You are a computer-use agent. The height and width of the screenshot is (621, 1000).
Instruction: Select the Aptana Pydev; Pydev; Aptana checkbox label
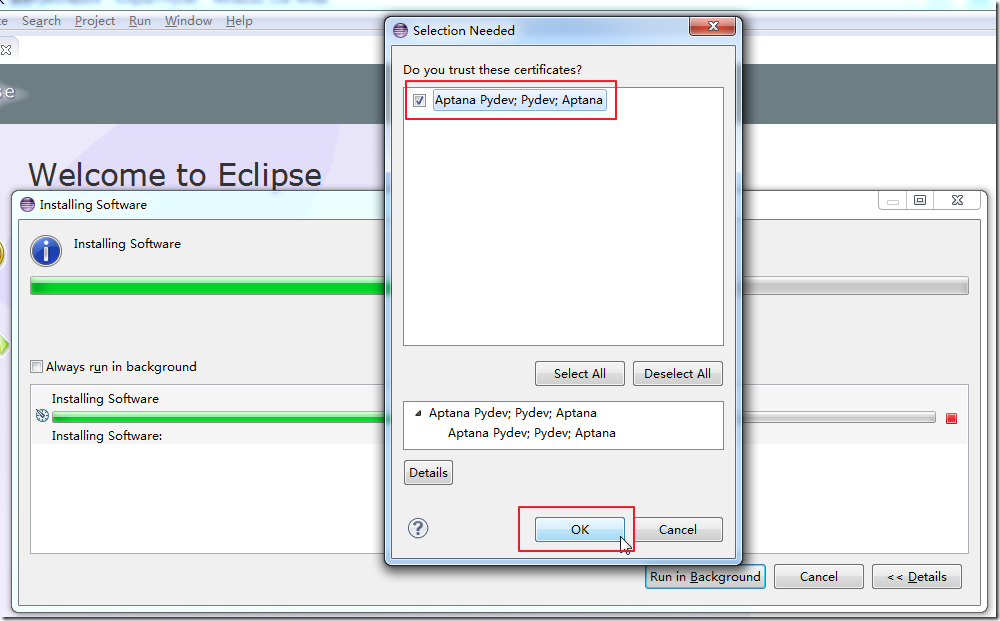pos(519,100)
